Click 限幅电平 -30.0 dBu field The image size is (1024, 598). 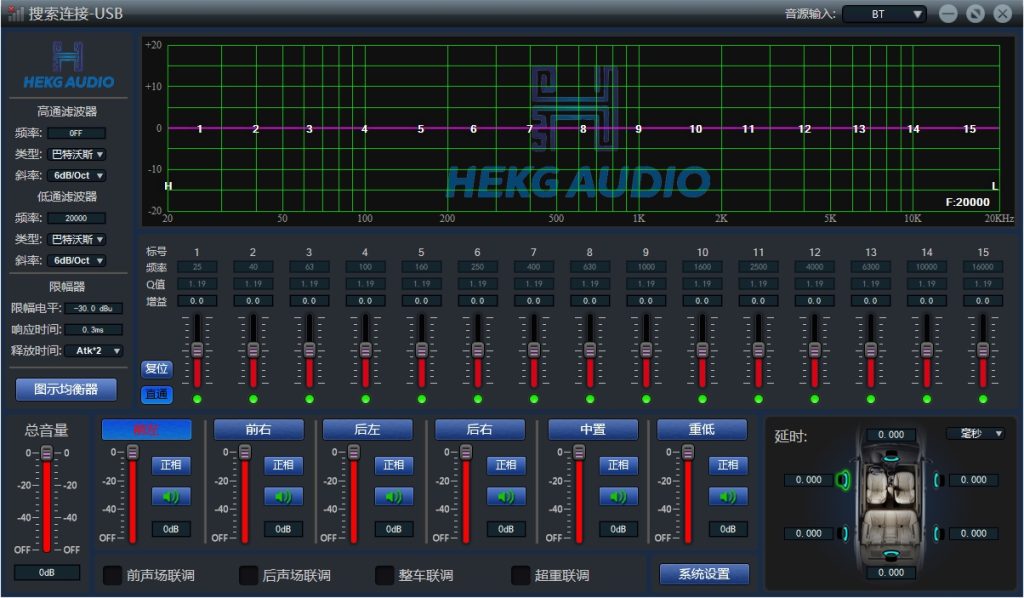(x=93, y=308)
